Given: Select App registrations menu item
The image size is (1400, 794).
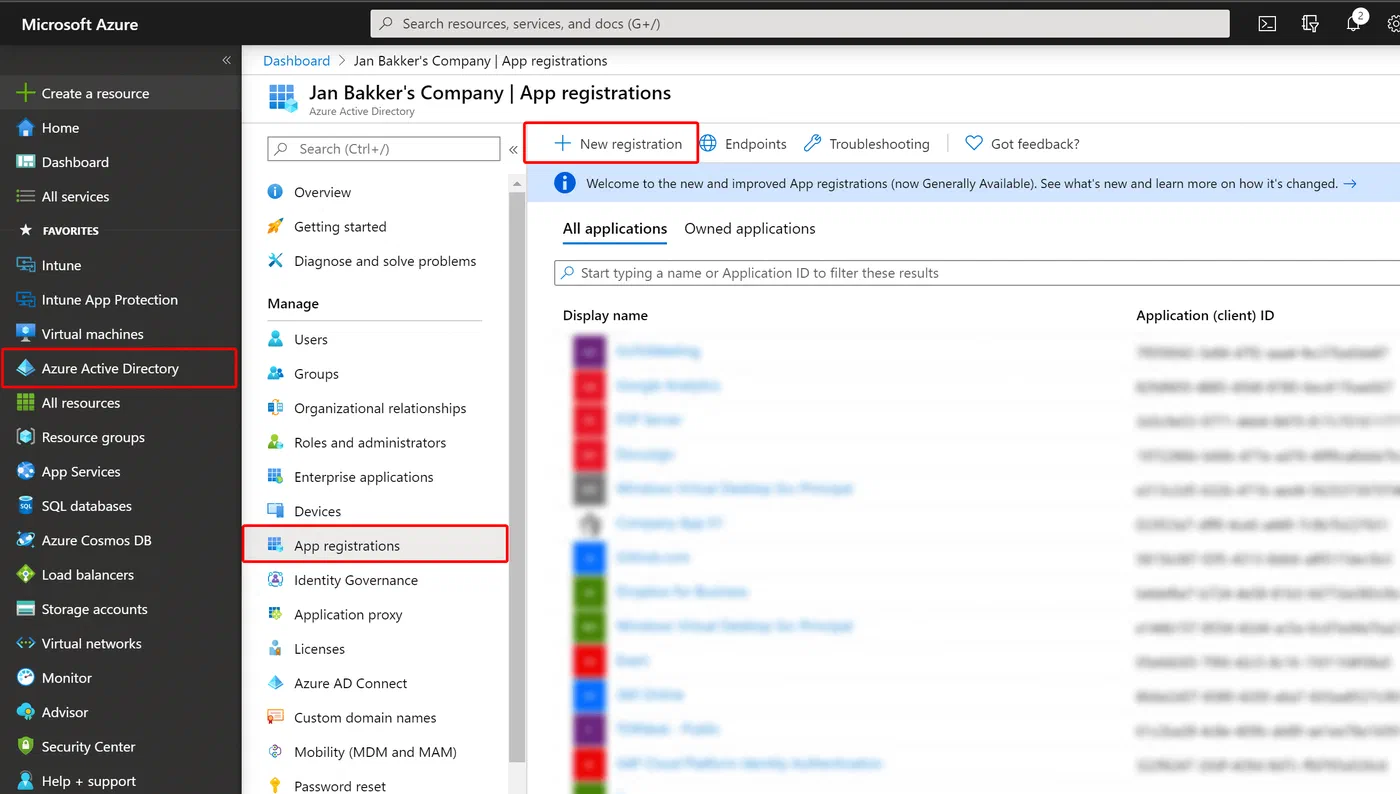Looking at the screenshot, I should coord(375,545).
